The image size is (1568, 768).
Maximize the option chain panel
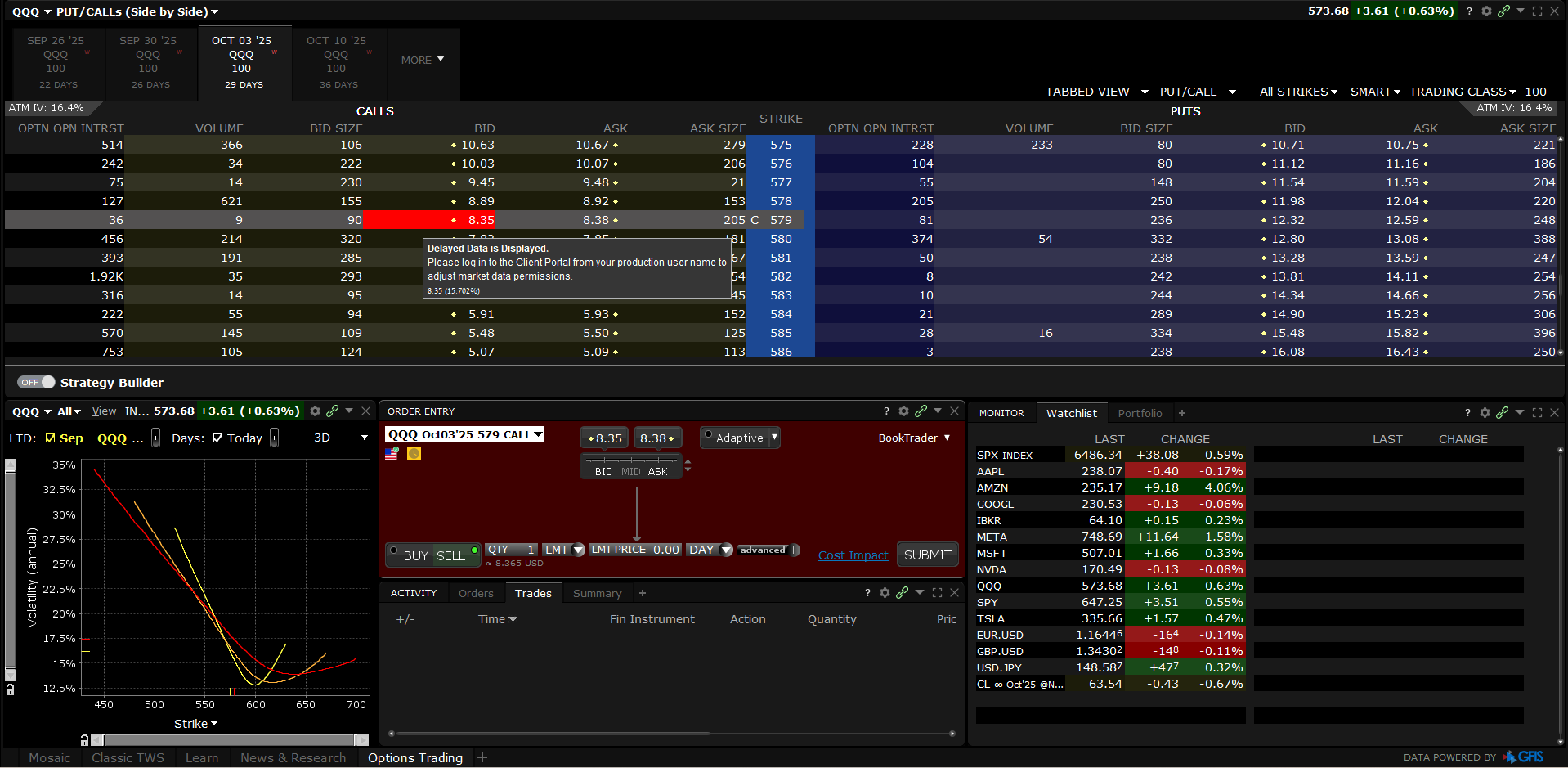1537,11
